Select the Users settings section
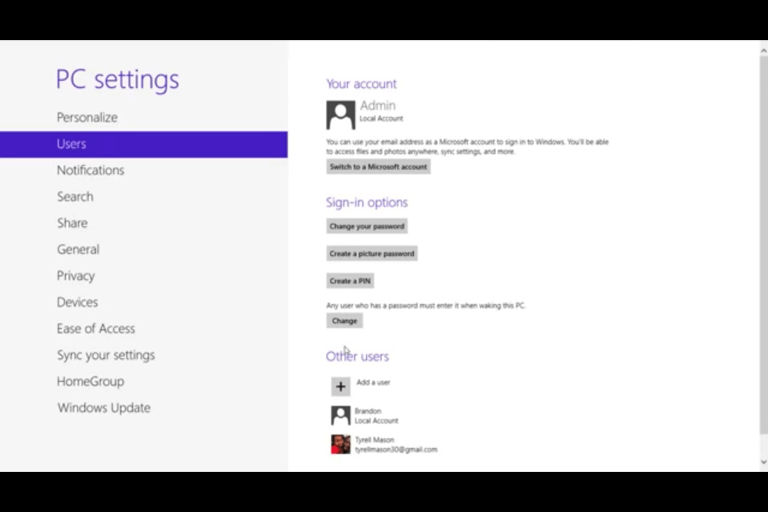The height and width of the screenshot is (512, 768). click(x=144, y=144)
